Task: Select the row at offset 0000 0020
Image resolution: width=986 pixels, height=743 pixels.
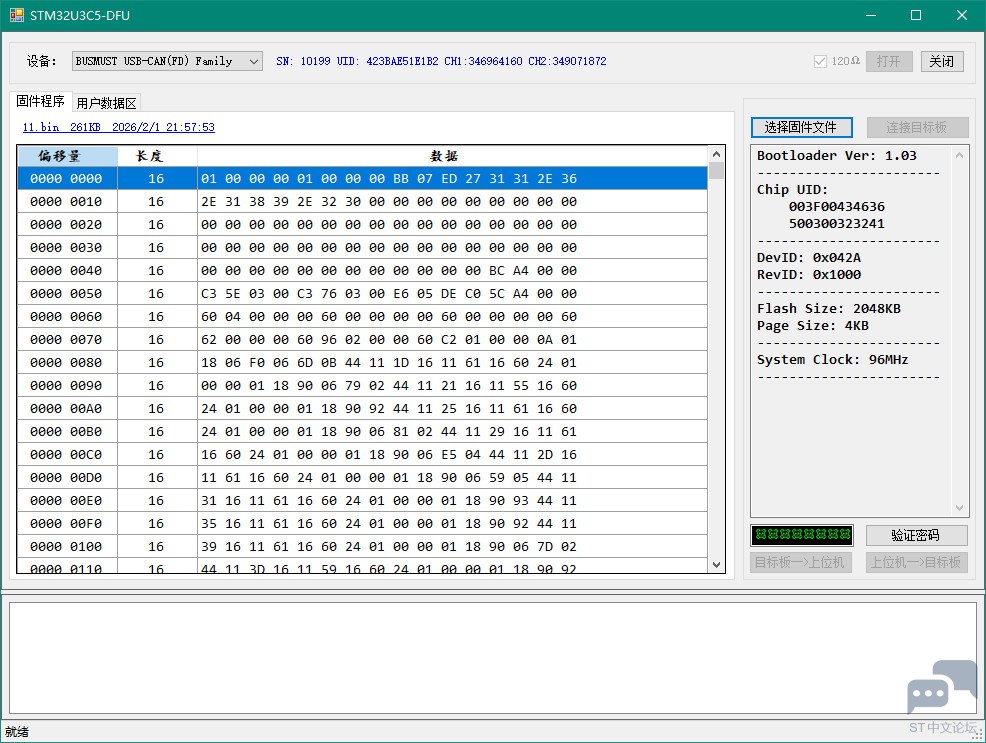Action: tap(362, 224)
